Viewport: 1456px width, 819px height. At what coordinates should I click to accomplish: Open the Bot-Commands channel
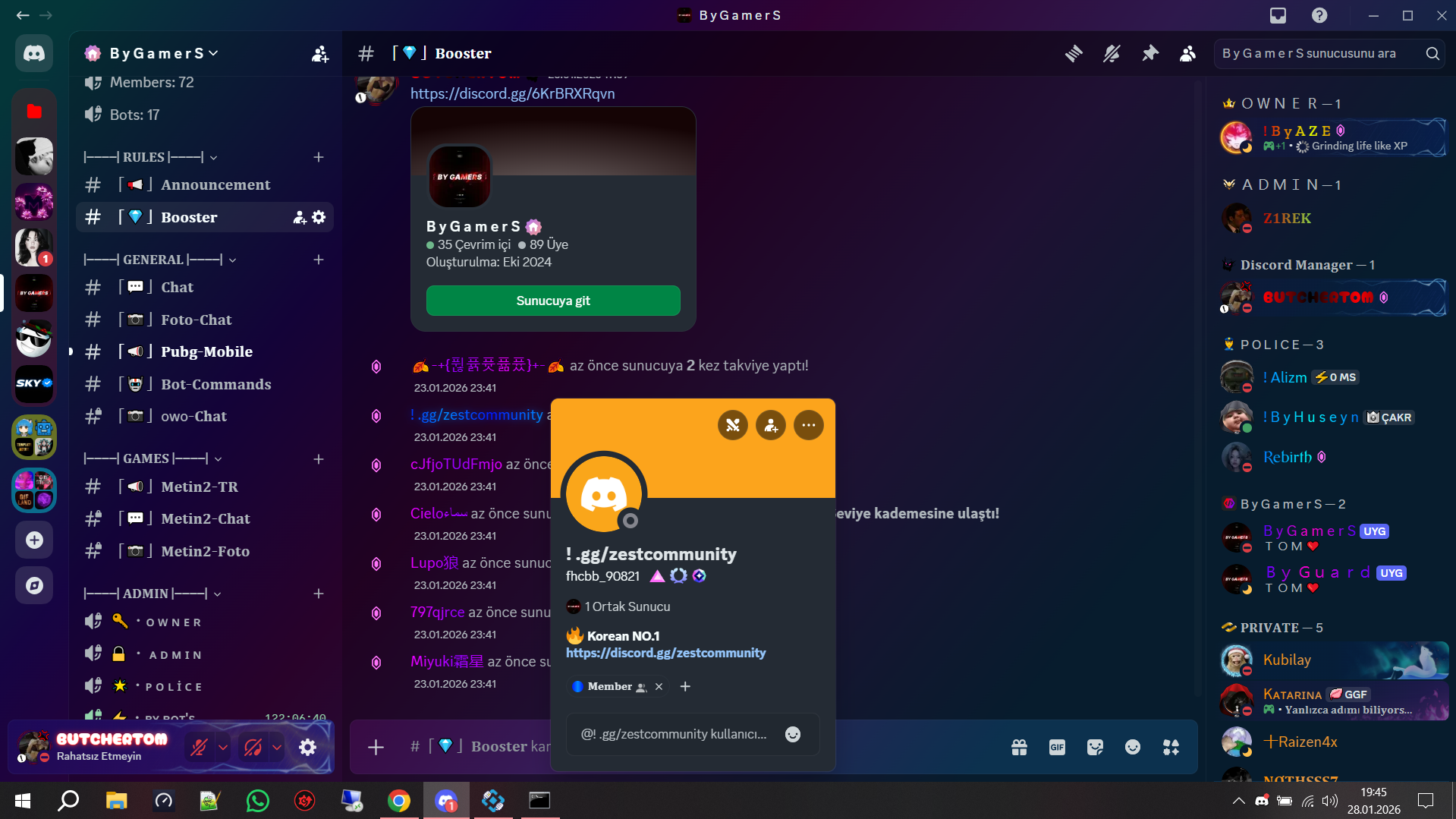[205, 384]
